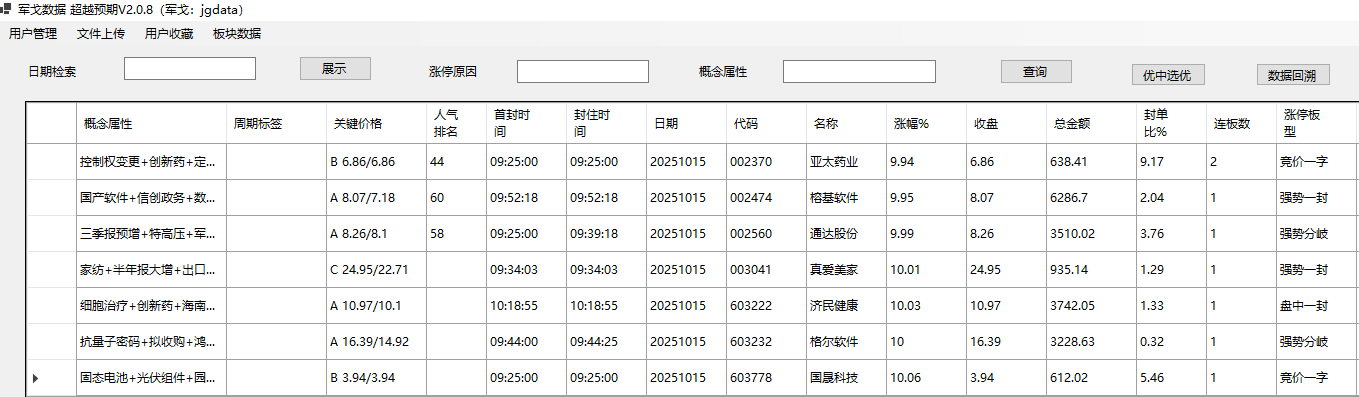Open the 用户管理 menu
This screenshot has height=397, width=1359.
pos(33,34)
